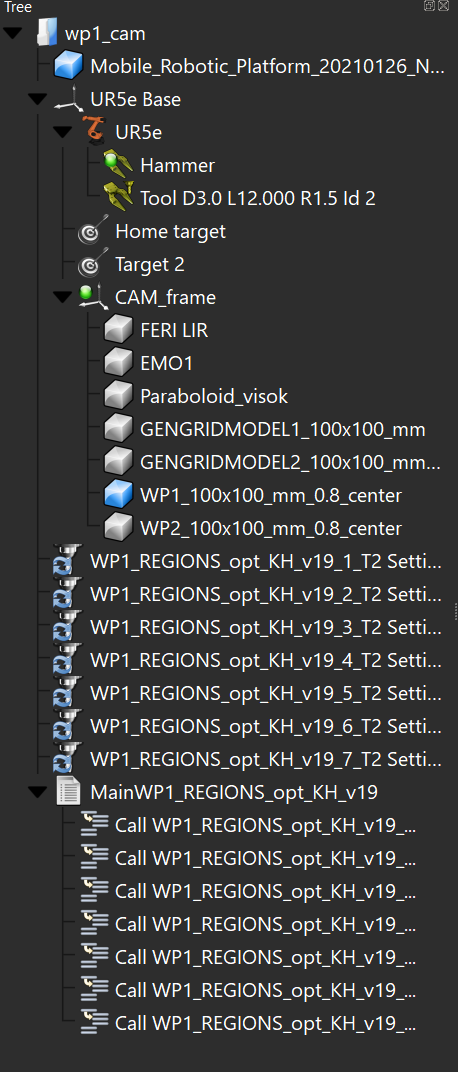Undock the Tree panel with float button
This screenshot has height=1072, width=458.
[430, 5]
